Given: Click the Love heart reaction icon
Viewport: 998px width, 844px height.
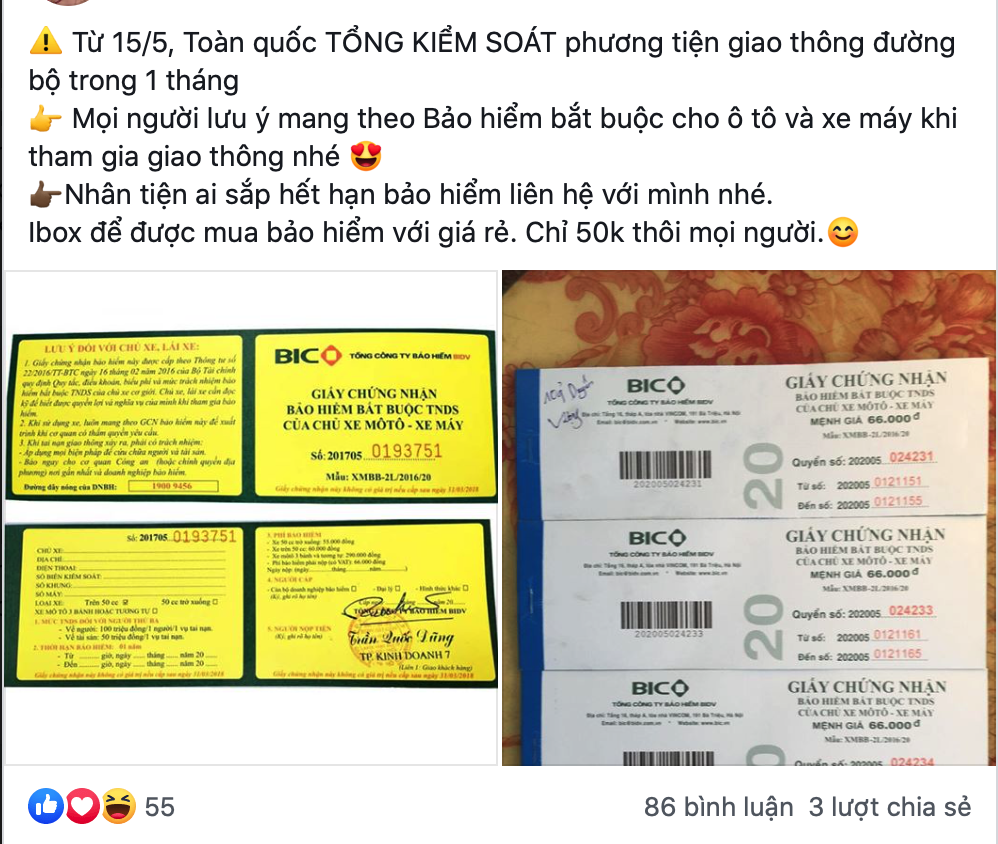Looking at the screenshot, I should coord(82,806).
